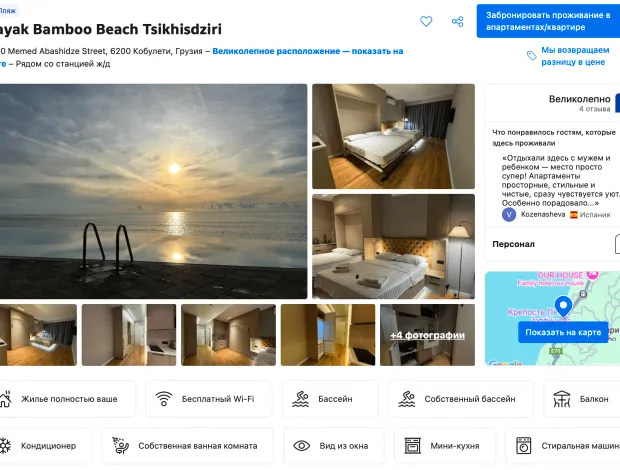The image size is (620, 470).
Task: Click the heart icon to save property
Action: [426, 21]
